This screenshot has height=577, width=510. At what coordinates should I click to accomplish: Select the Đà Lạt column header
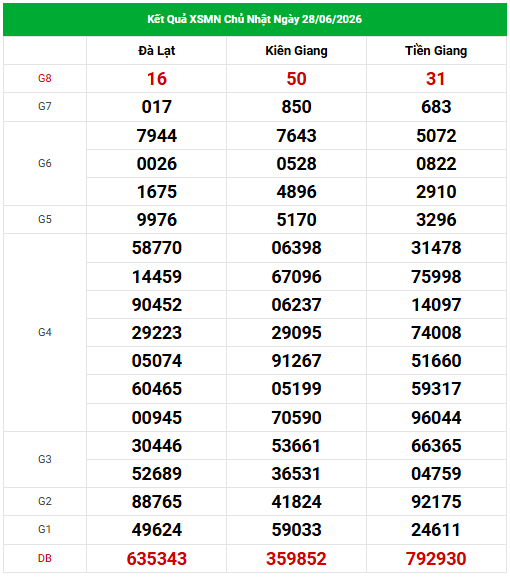(157, 51)
